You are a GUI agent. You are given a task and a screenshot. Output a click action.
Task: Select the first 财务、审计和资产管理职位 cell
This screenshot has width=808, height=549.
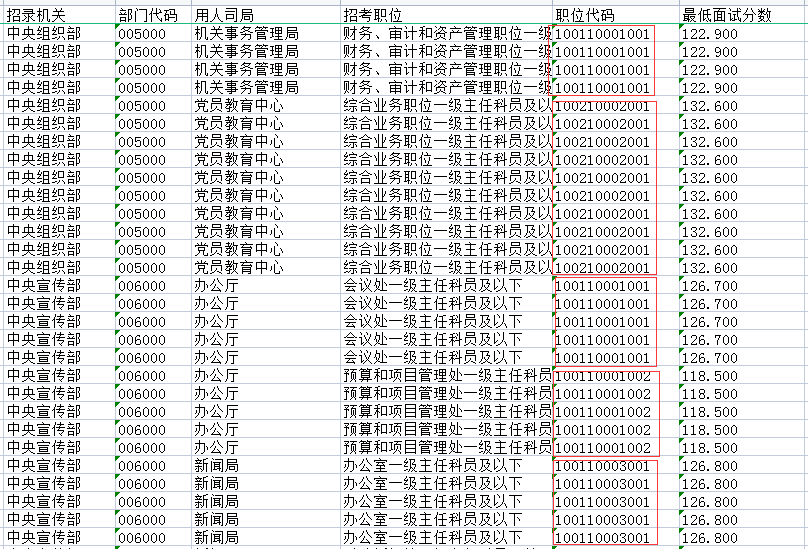pos(446,34)
